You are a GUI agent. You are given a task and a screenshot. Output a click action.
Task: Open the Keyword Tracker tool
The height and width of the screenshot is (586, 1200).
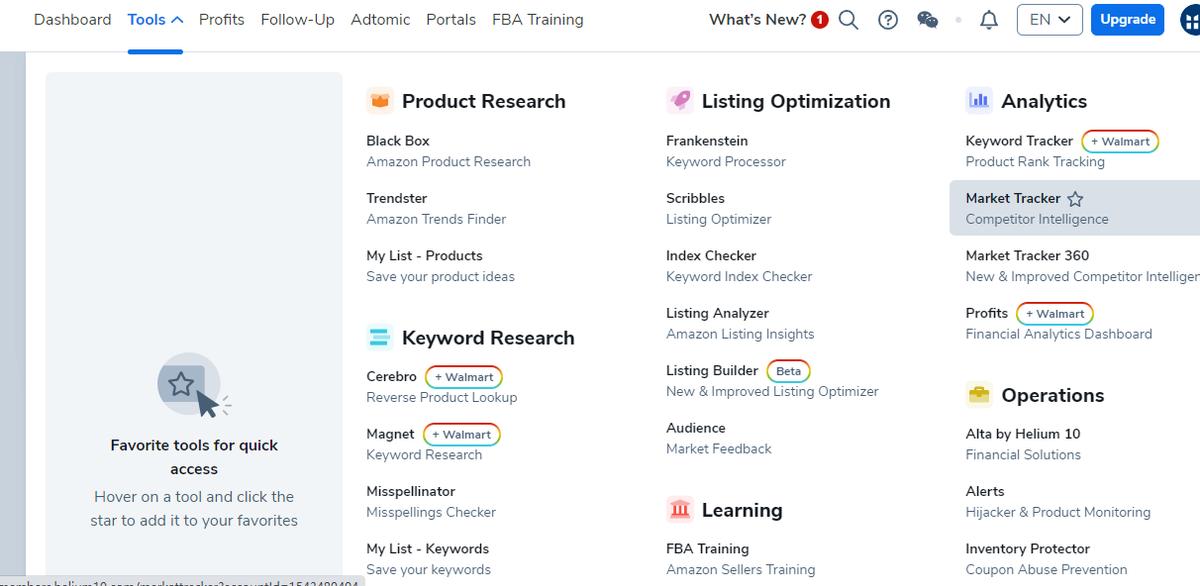[x=1019, y=141]
